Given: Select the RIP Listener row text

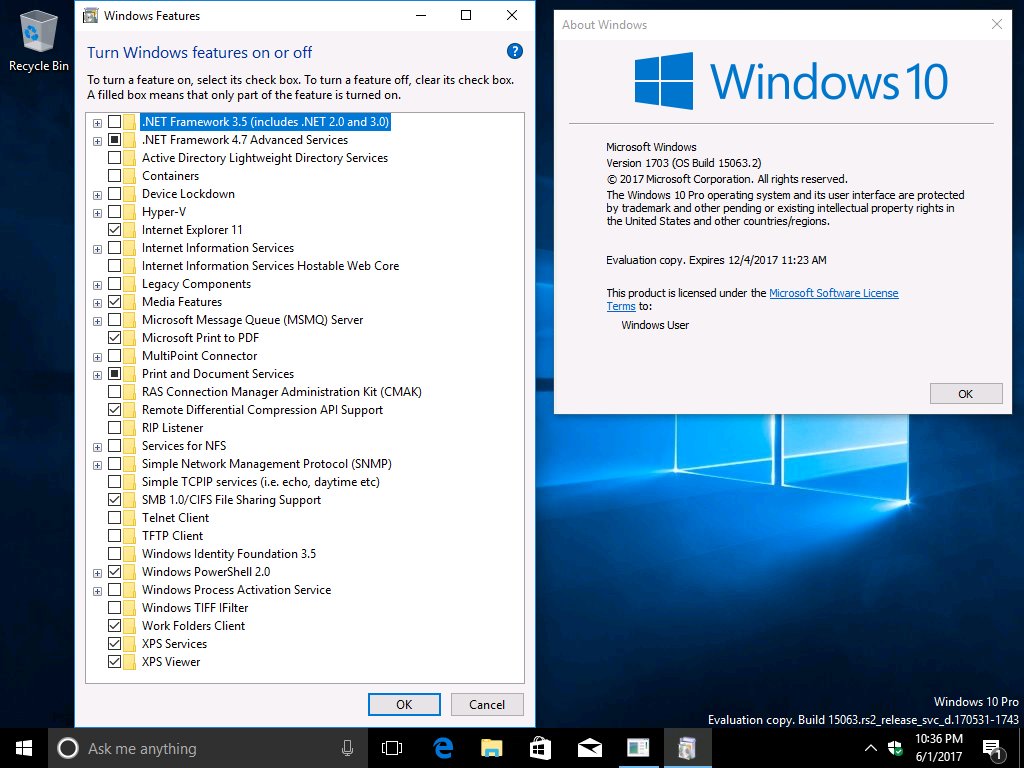Looking at the screenshot, I should [172, 428].
